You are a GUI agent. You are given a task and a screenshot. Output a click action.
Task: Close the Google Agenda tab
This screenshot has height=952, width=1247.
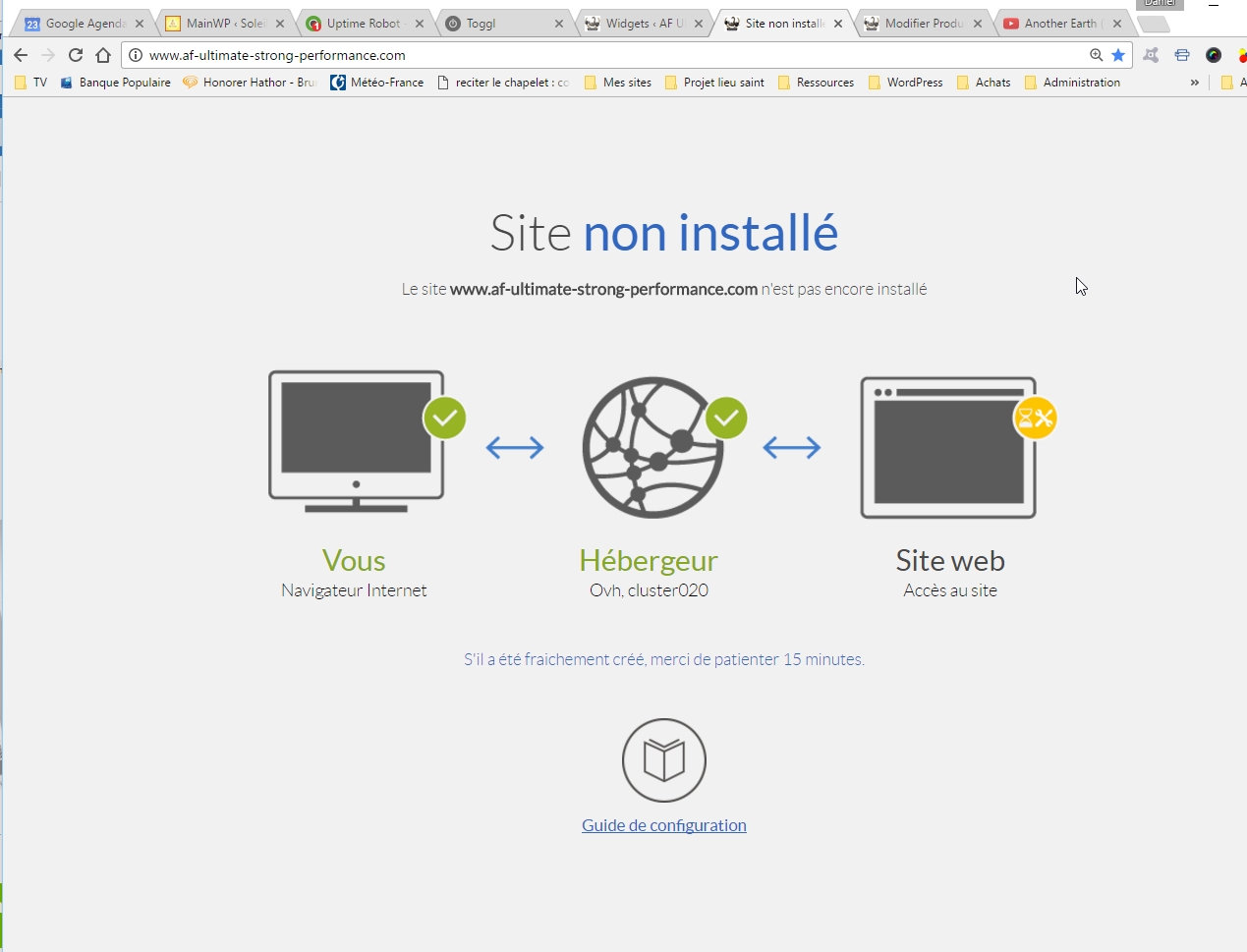coord(140,24)
